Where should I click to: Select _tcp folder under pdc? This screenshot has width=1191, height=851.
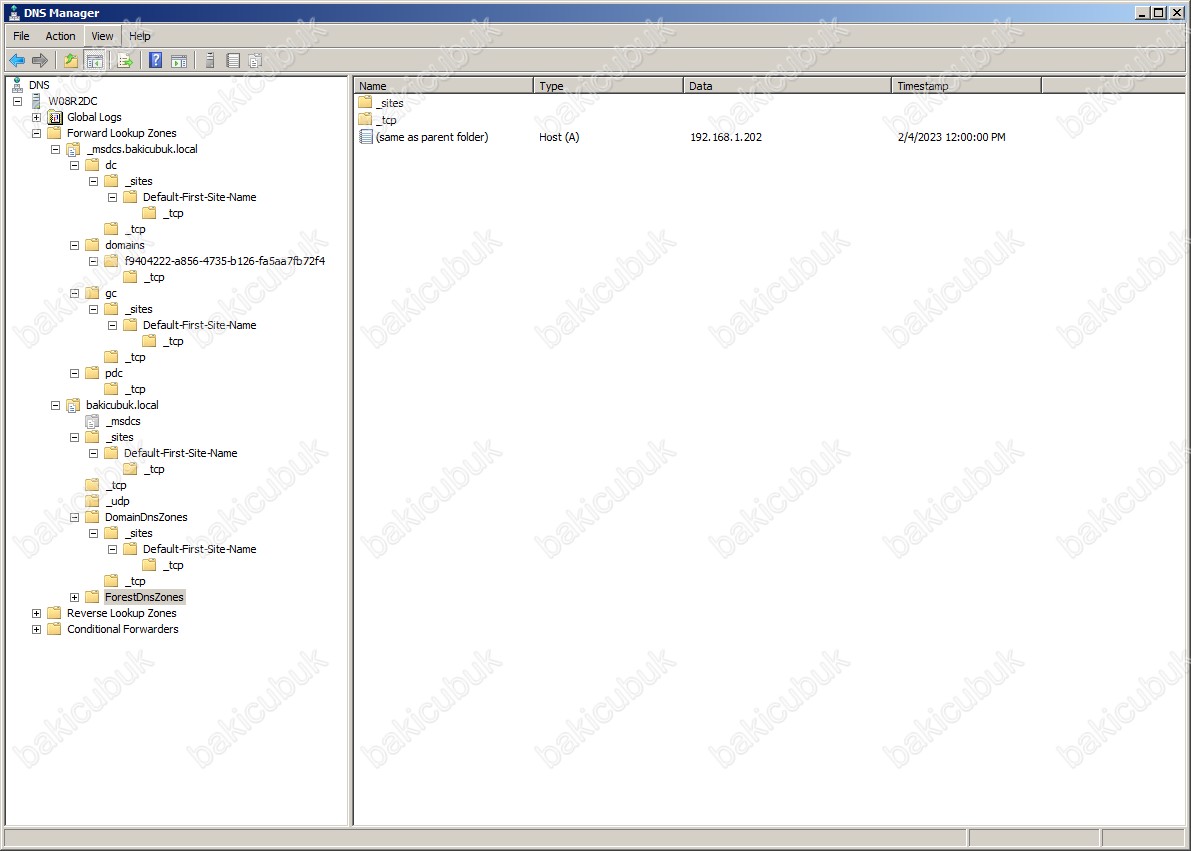134,389
